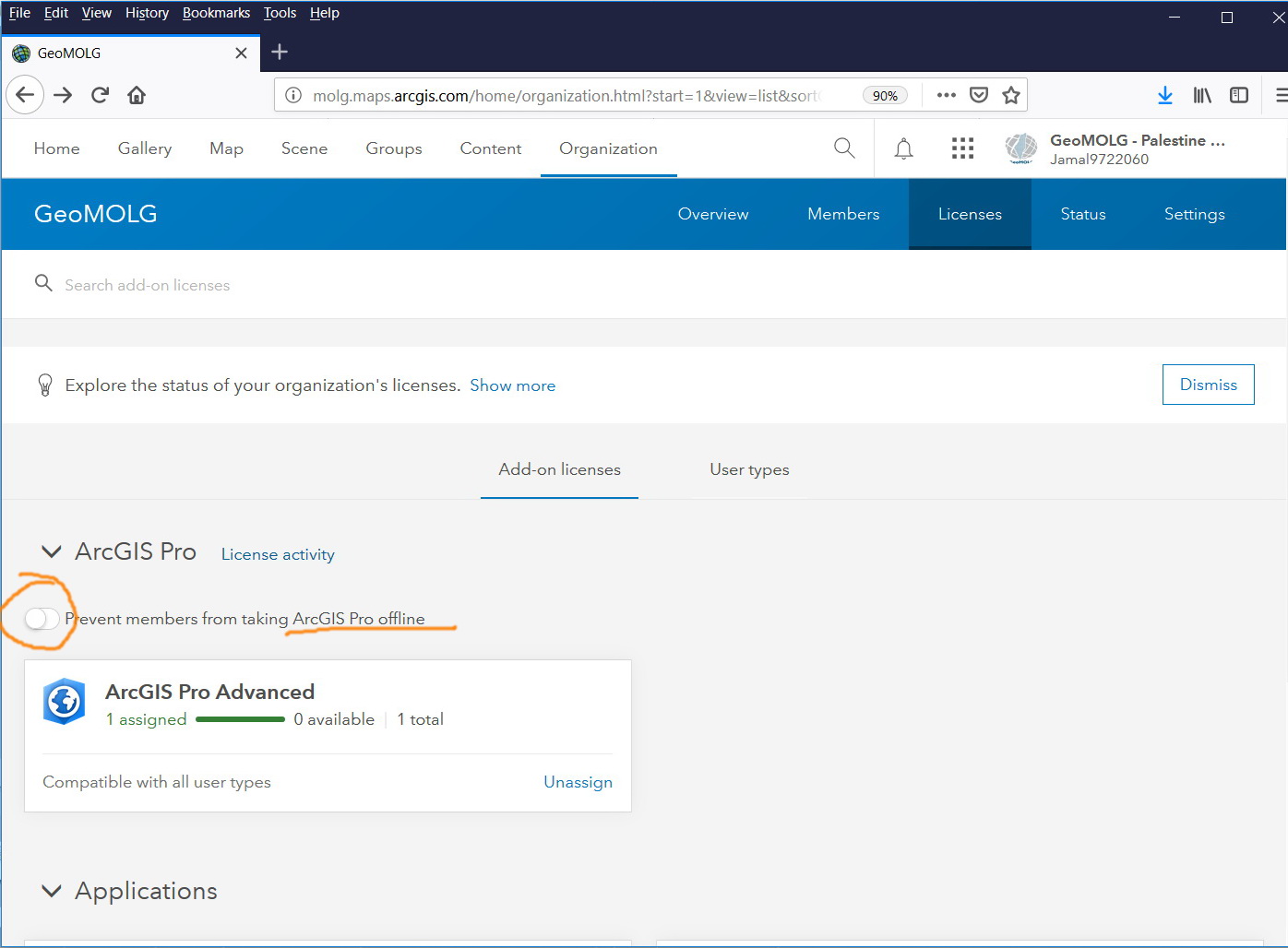
Task: Dismiss the license status tip
Action: pyautogui.click(x=1208, y=385)
